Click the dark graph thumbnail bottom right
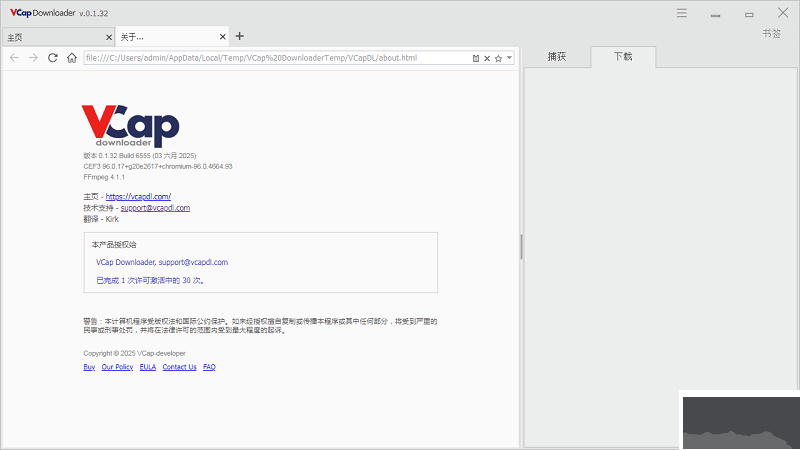Screen dimensions: 800x450 741,423
